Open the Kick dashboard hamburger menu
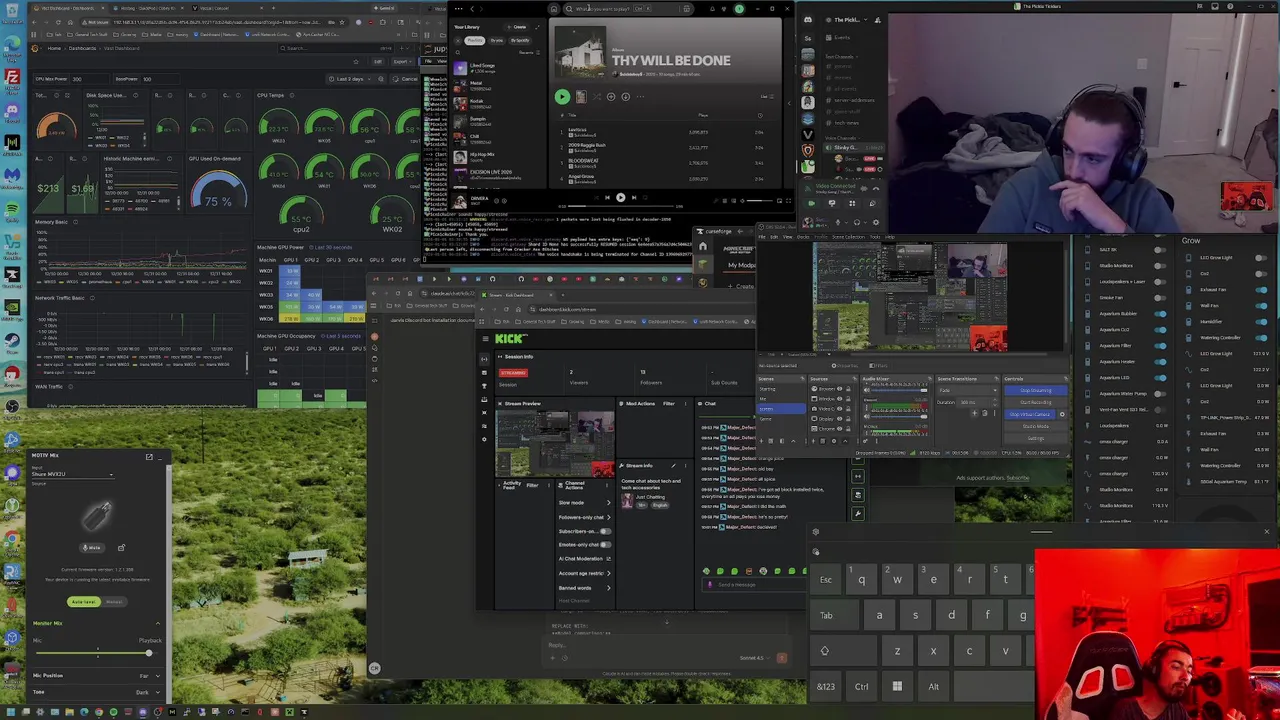 tap(485, 339)
